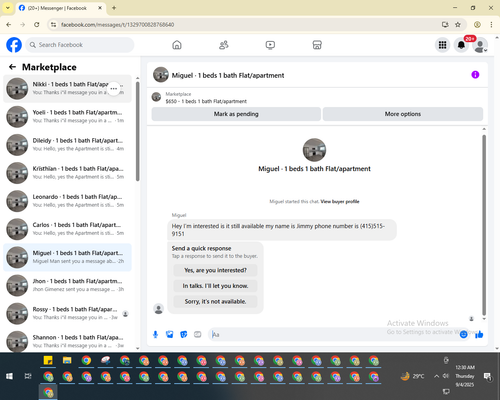
Task: Click the message text field Aa
Action: coord(333,334)
